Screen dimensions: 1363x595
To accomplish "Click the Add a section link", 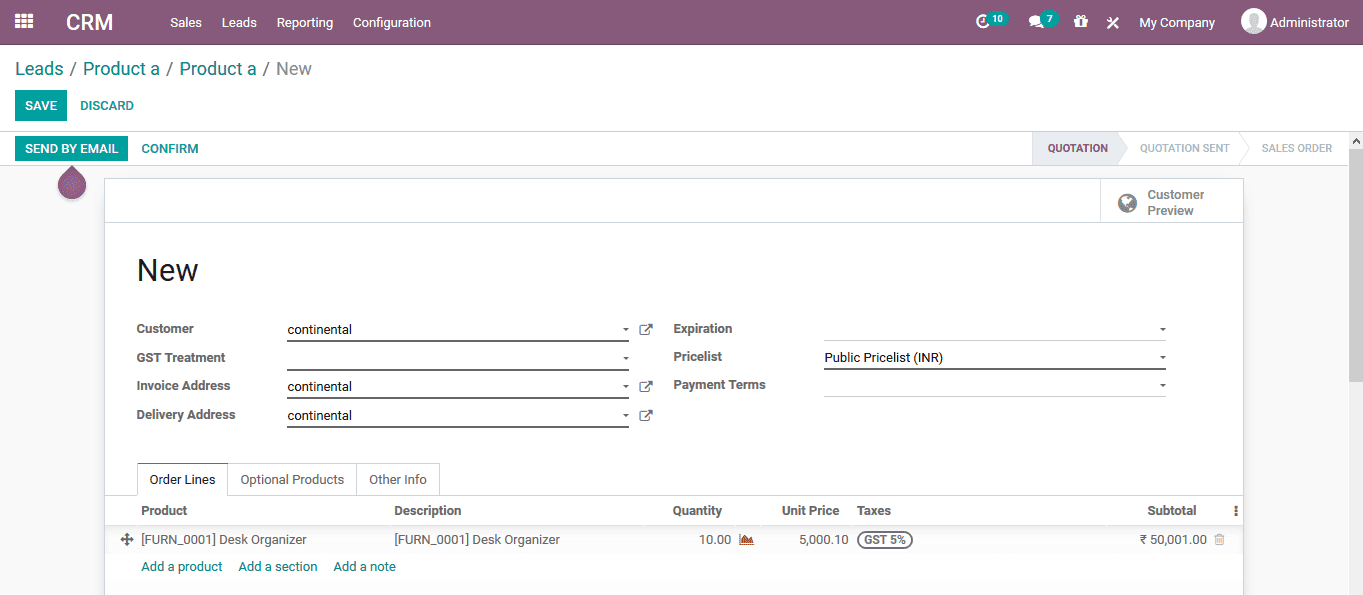I will click(x=277, y=566).
